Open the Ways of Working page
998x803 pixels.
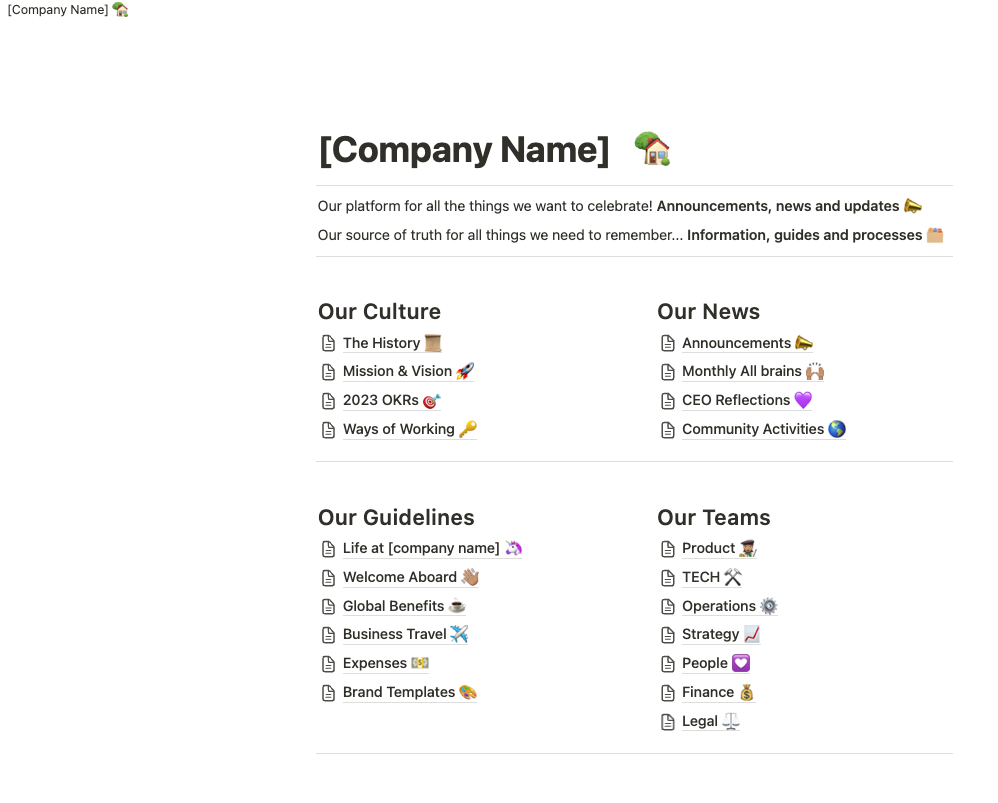[x=398, y=429]
